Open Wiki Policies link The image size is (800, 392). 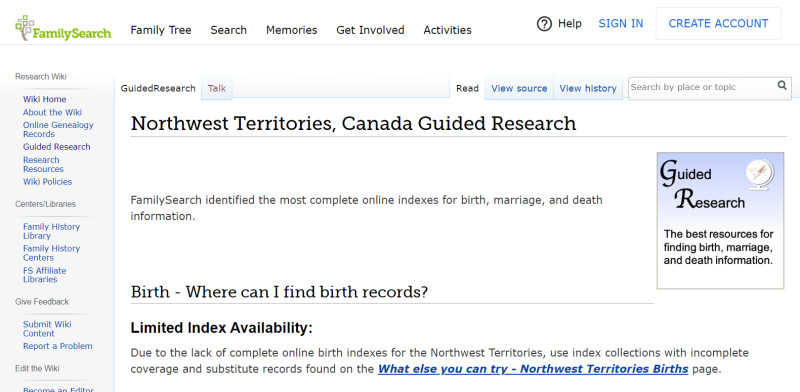(47, 182)
